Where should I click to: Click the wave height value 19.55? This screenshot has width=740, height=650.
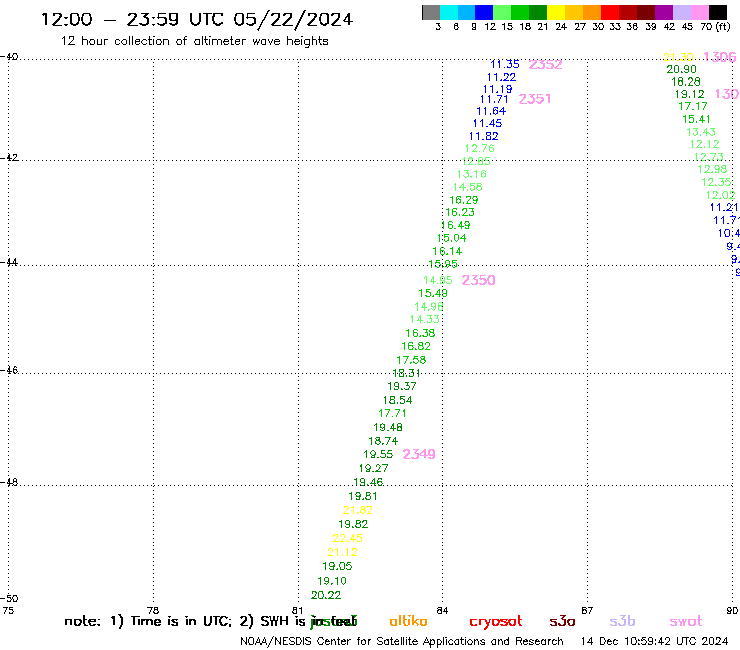(378, 455)
